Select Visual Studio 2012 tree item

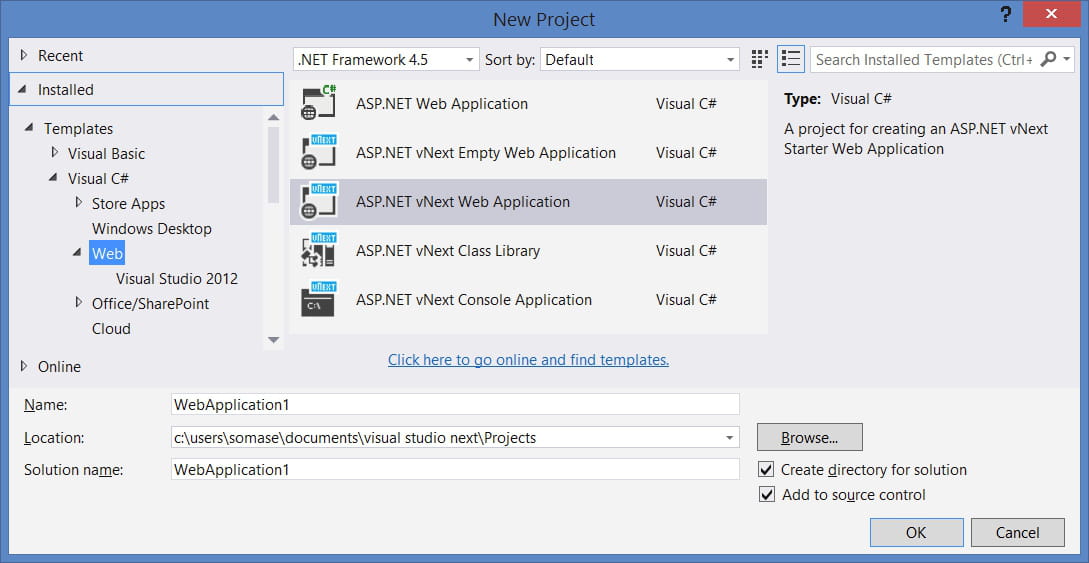pyautogui.click(x=177, y=278)
